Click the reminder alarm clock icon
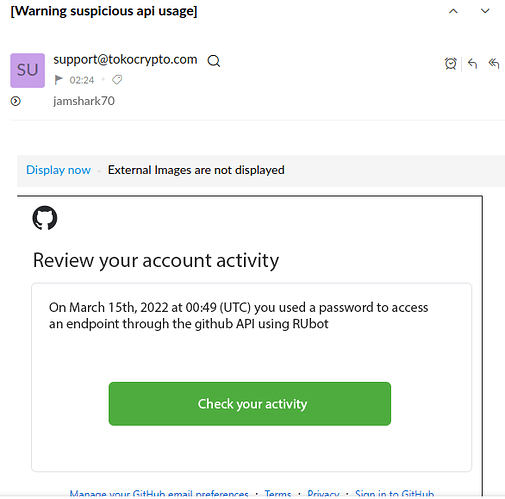The image size is (505, 499). click(450, 63)
